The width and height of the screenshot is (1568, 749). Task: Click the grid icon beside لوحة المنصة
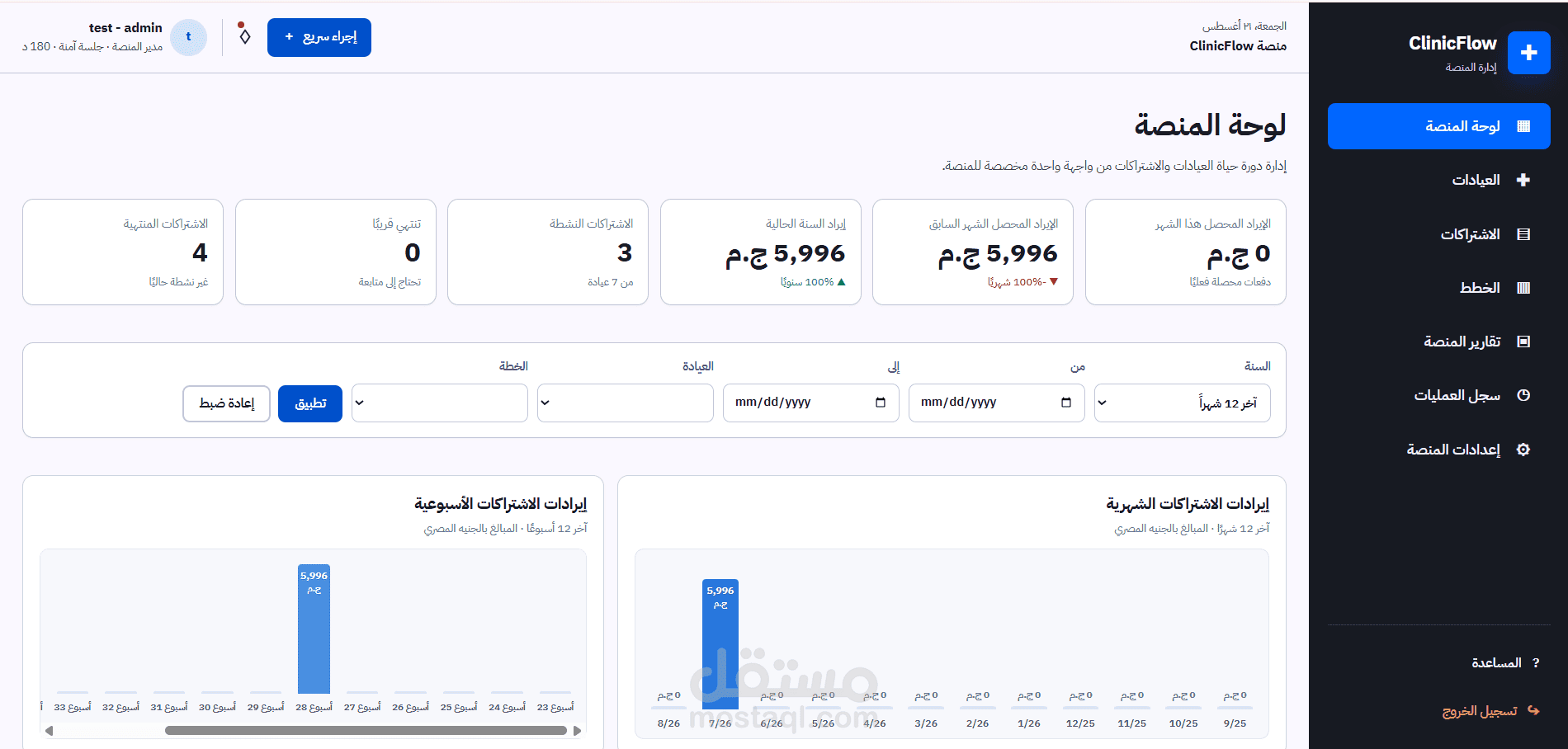coord(1523,126)
